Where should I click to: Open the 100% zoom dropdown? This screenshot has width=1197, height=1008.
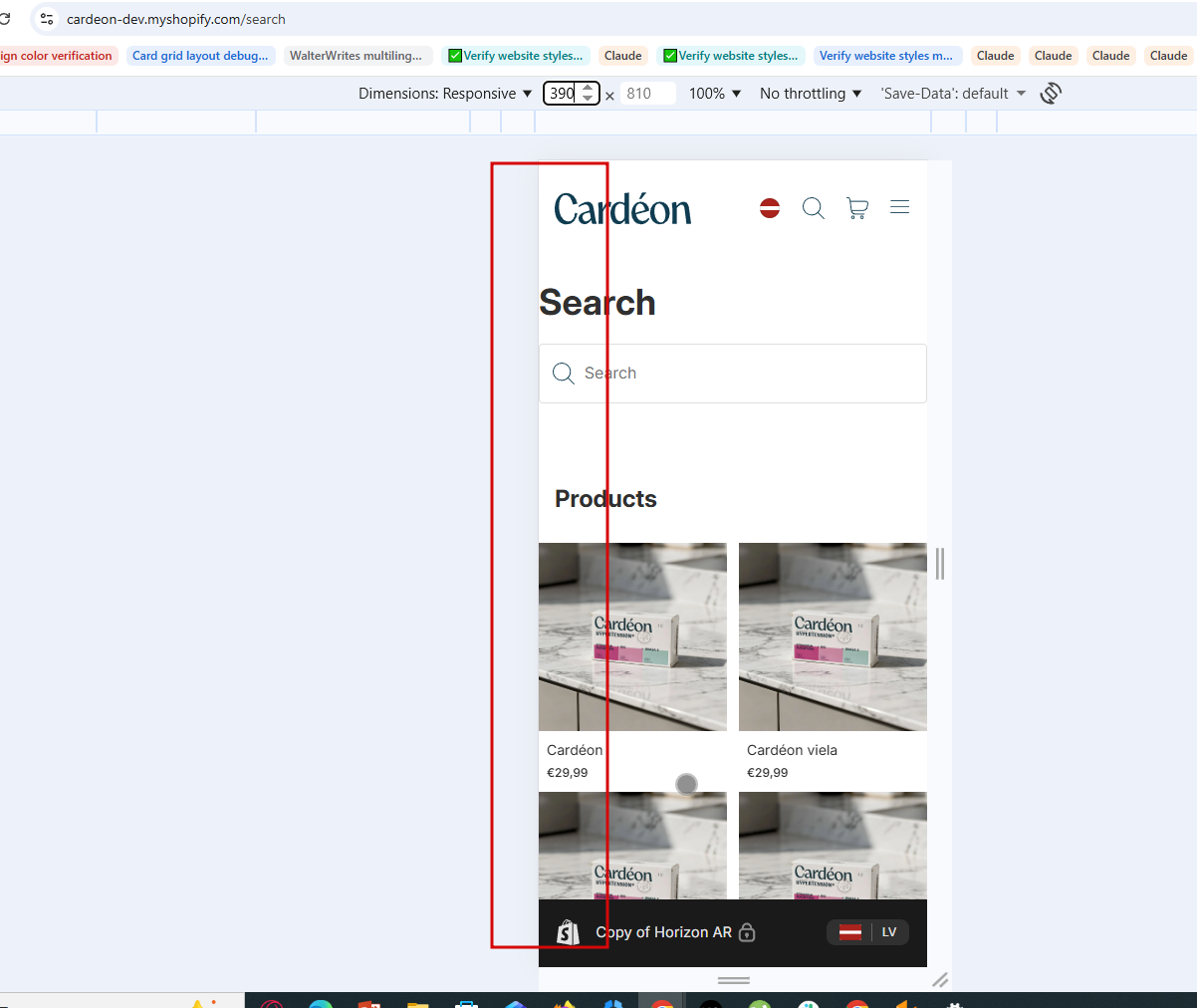coord(715,94)
